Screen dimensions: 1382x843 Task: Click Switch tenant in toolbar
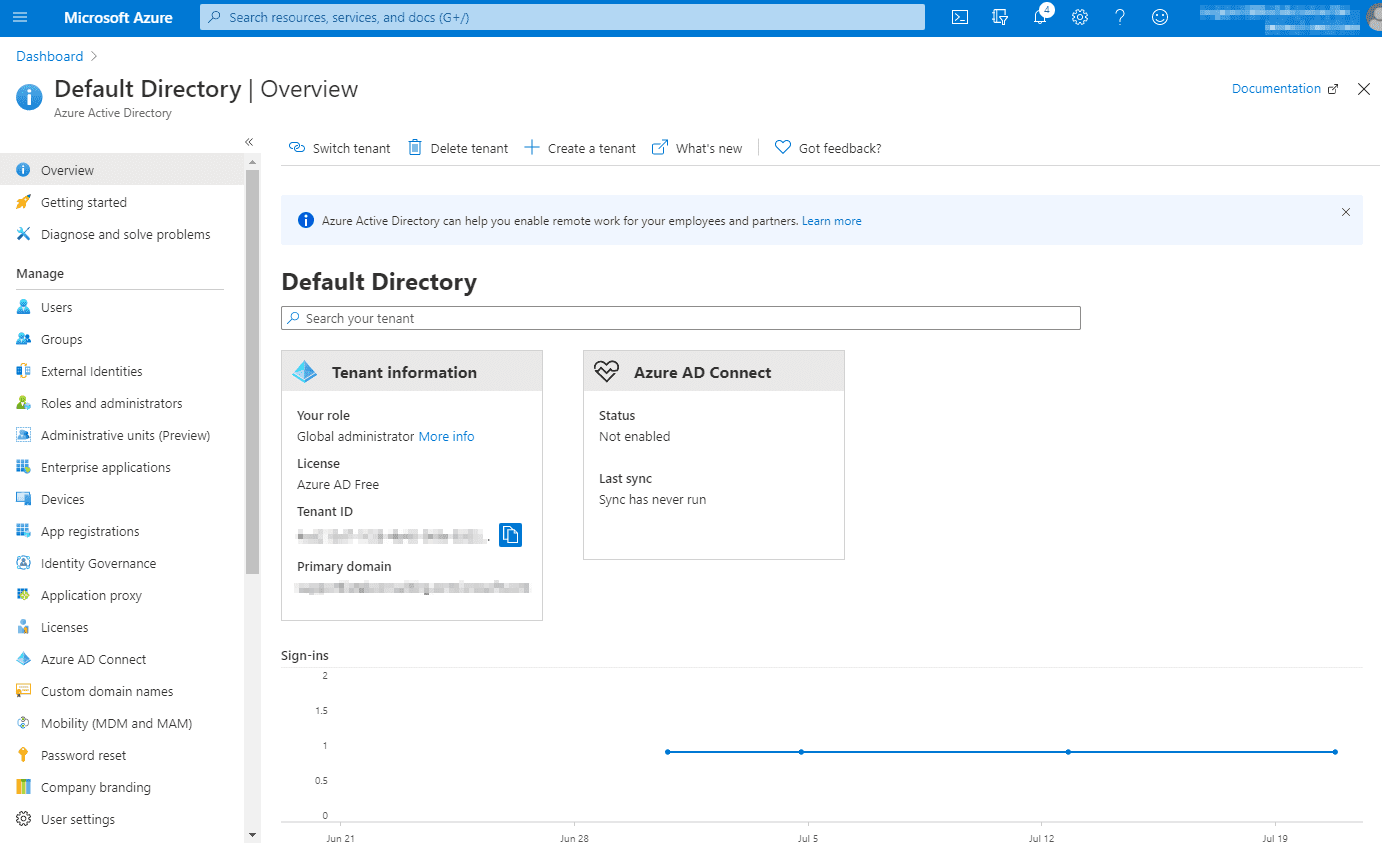pyautogui.click(x=340, y=148)
